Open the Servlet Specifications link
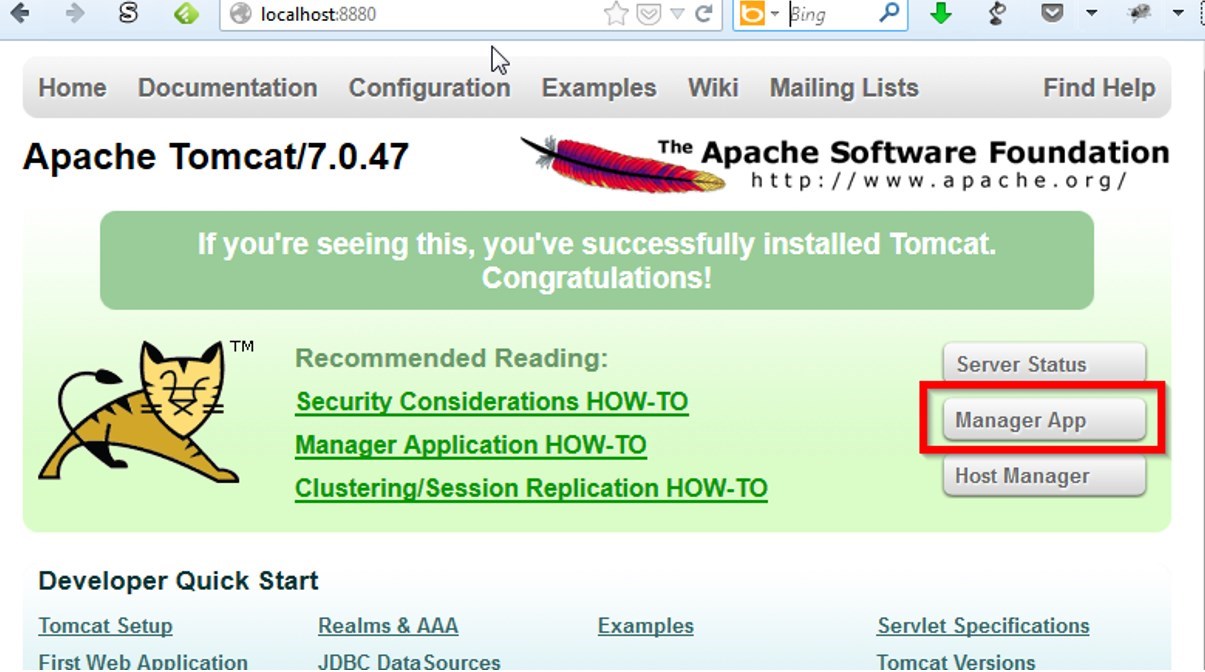This screenshot has height=672, width=1205. coord(983,627)
